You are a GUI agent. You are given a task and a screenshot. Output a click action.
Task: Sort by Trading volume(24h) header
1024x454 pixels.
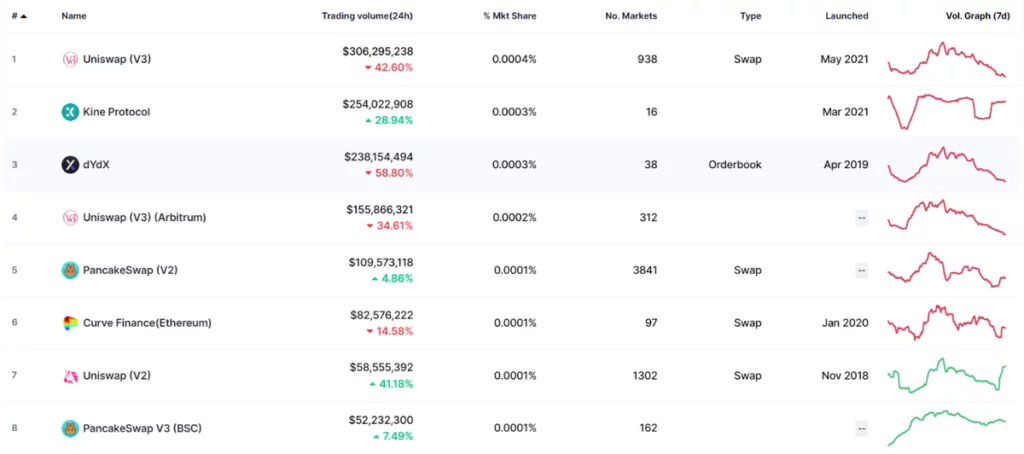367,16
